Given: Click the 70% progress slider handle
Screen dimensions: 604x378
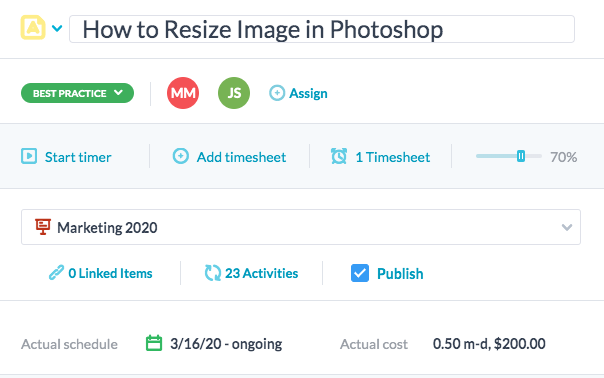Looking at the screenshot, I should pyautogui.click(x=521, y=156).
